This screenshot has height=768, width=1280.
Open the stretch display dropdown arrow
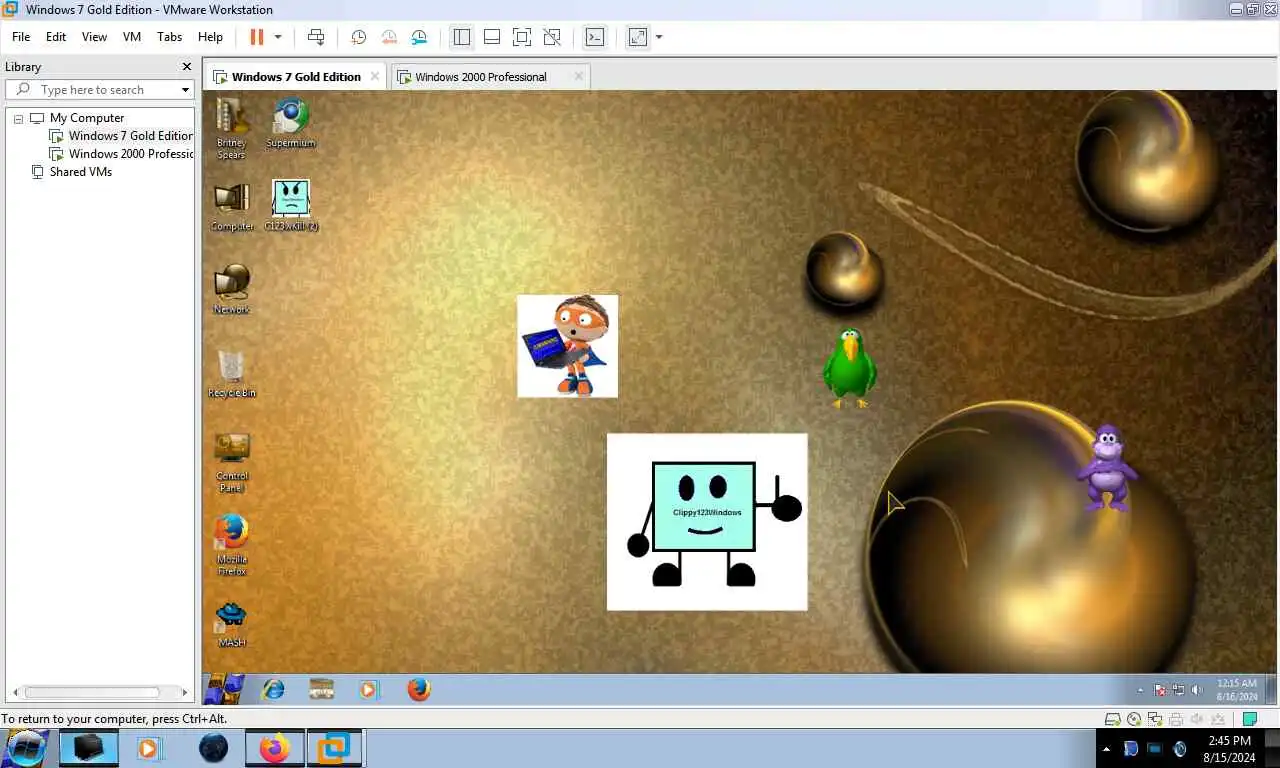658,37
